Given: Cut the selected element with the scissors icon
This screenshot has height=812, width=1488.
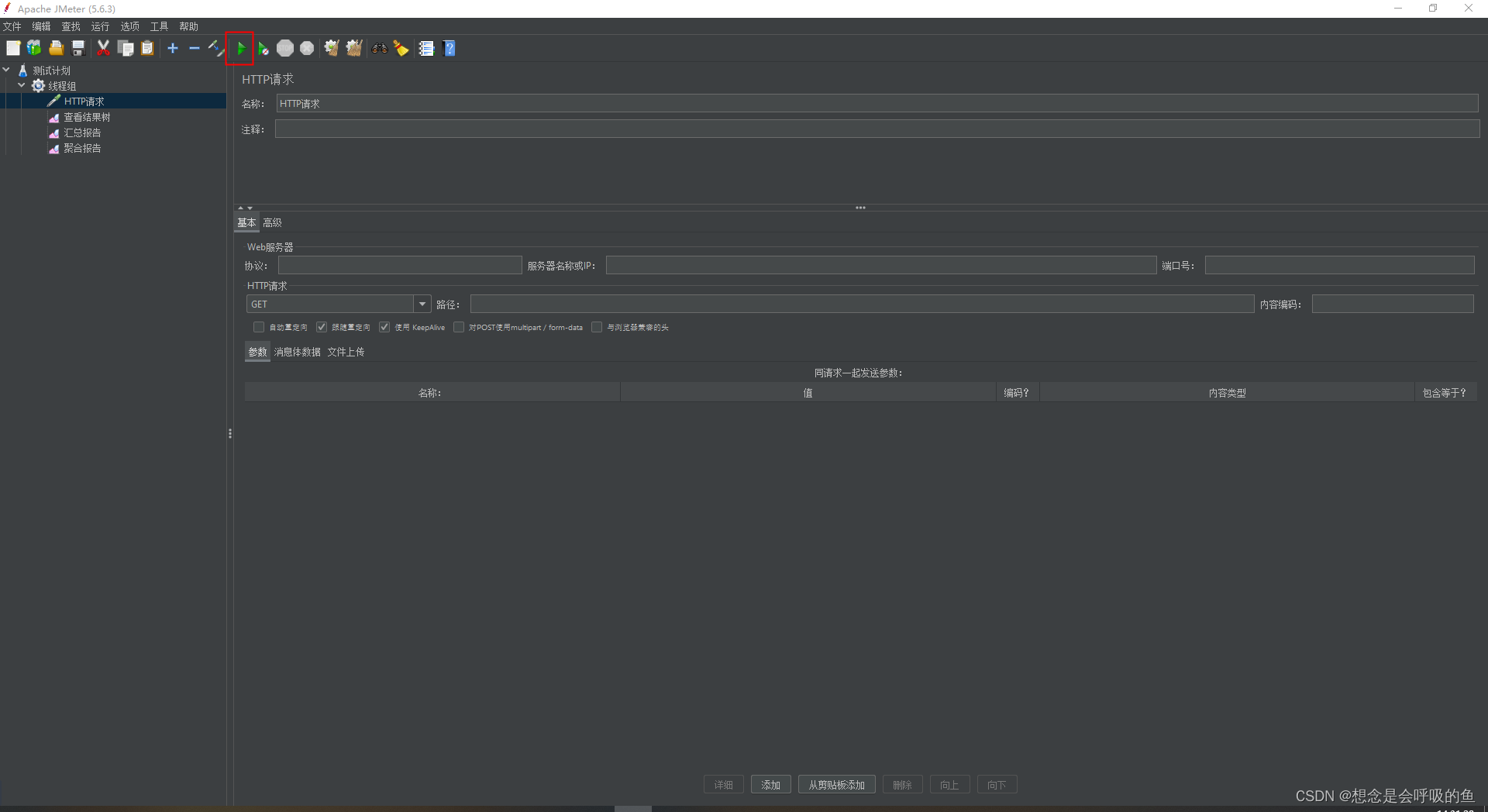Looking at the screenshot, I should tap(103, 48).
